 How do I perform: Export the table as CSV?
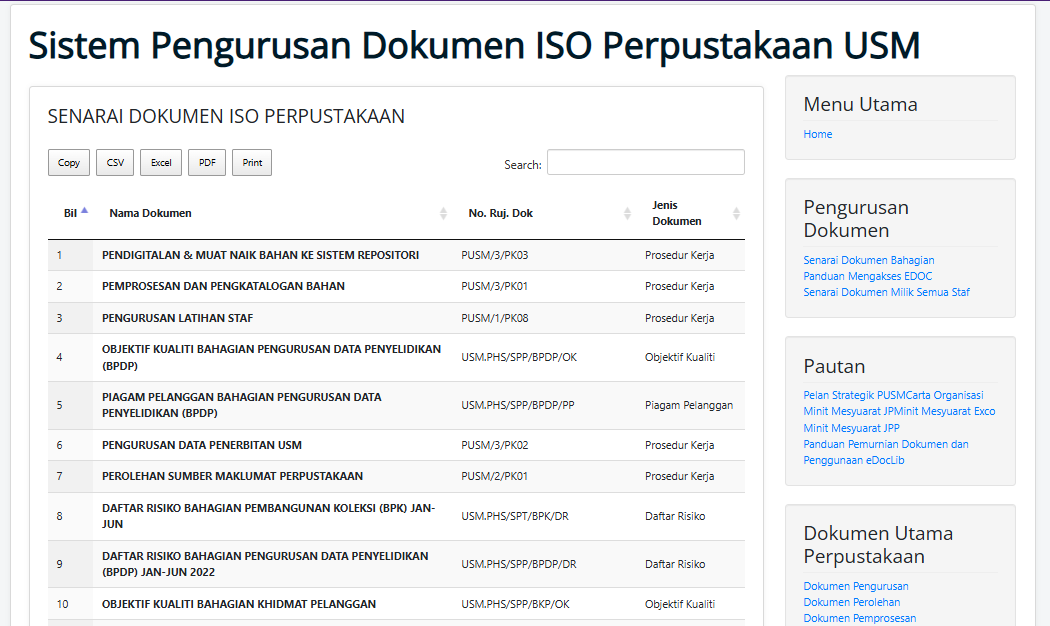pos(115,163)
